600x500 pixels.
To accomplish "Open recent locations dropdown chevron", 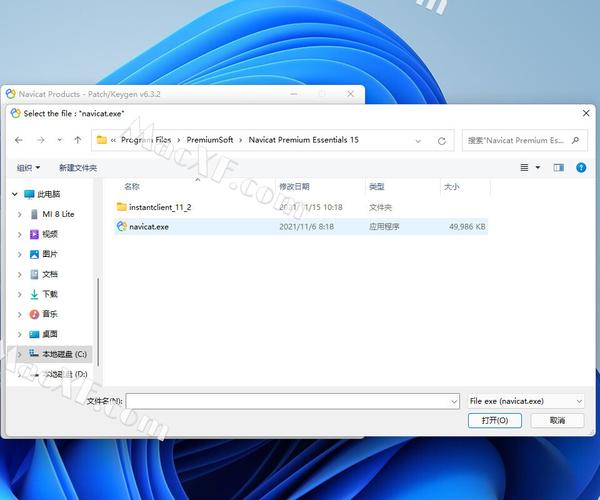I will click(x=60, y=140).
